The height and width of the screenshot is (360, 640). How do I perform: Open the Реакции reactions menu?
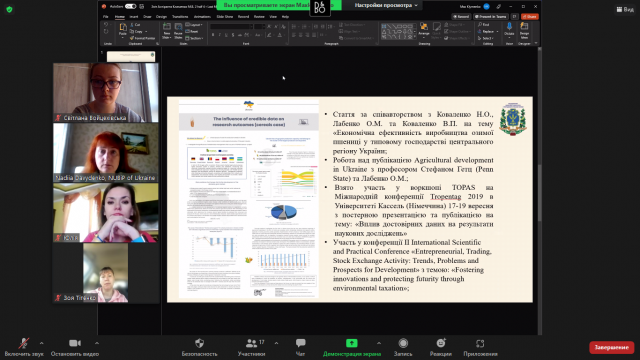[441, 347]
